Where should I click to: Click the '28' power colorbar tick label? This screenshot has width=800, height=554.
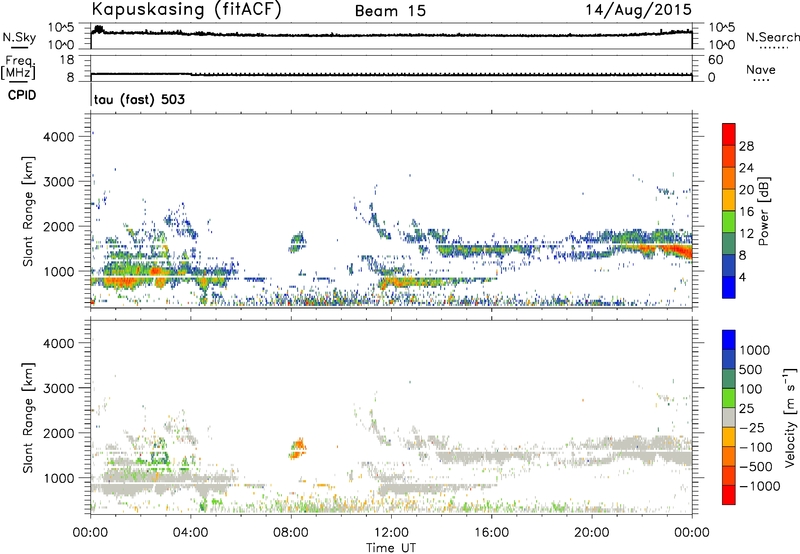tap(746, 146)
